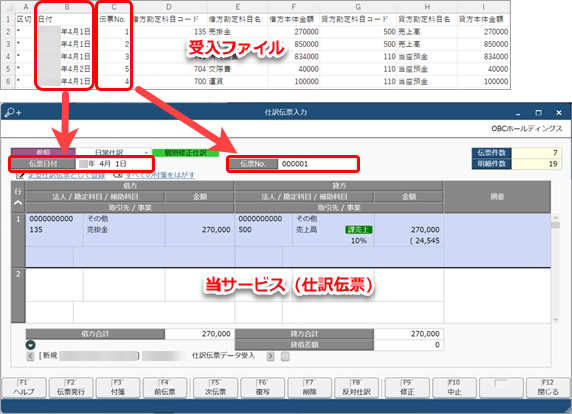
Task: Click the small icon right of next arrow
Action: tap(285, 356)
